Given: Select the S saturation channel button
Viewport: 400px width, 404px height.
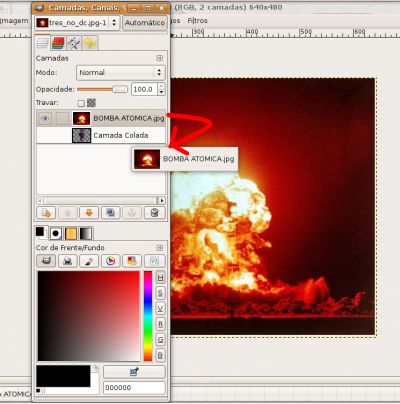Looking at the screenshot, I should click(160, 293).
